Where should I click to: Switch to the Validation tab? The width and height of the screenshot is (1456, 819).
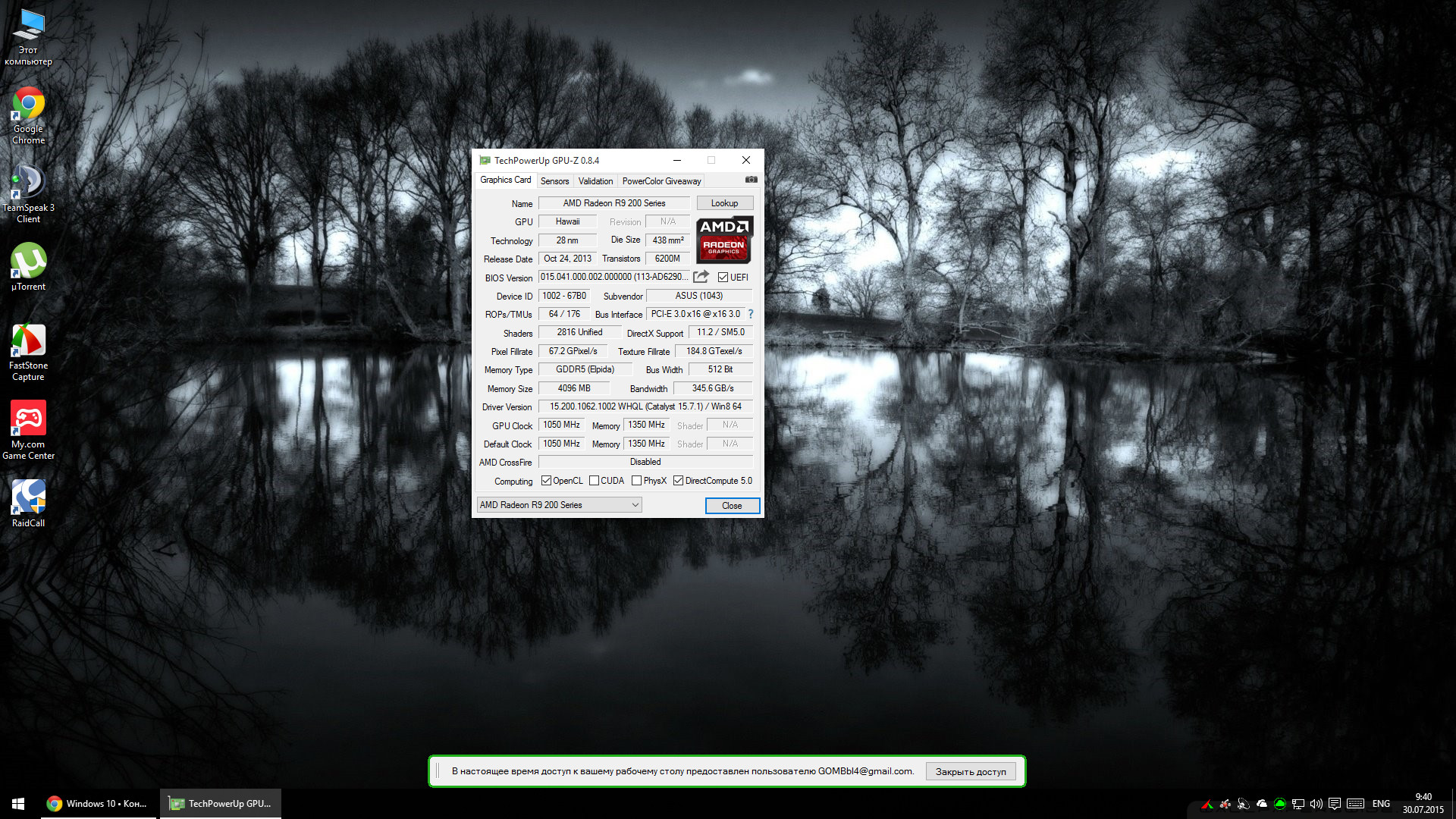[595, 181]
